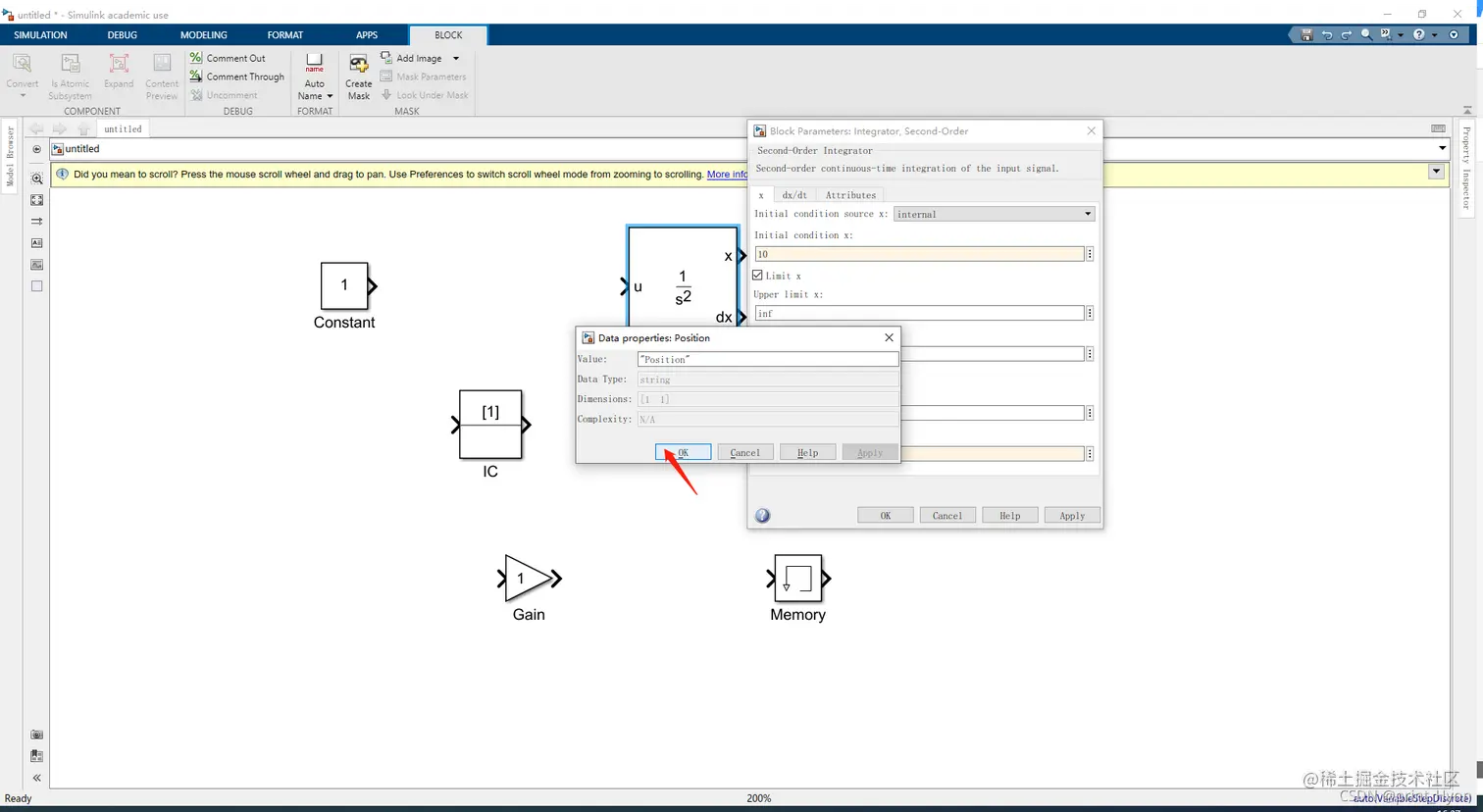1483x812 pixels.
Task: Click the screenshot camera icon at bottom left
Action: [x=36, y=735]
